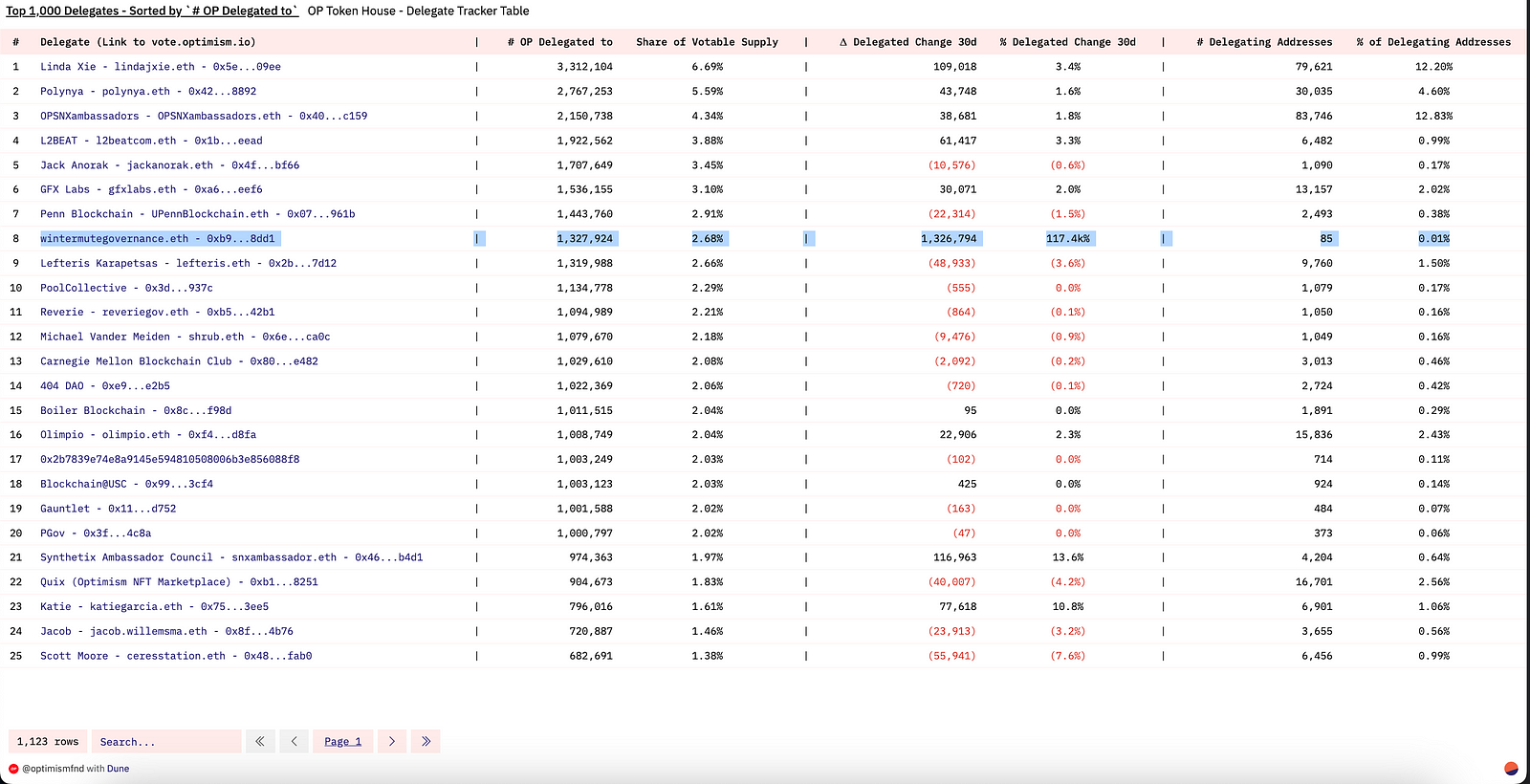Open PGov delegate link

pos(96,534)
